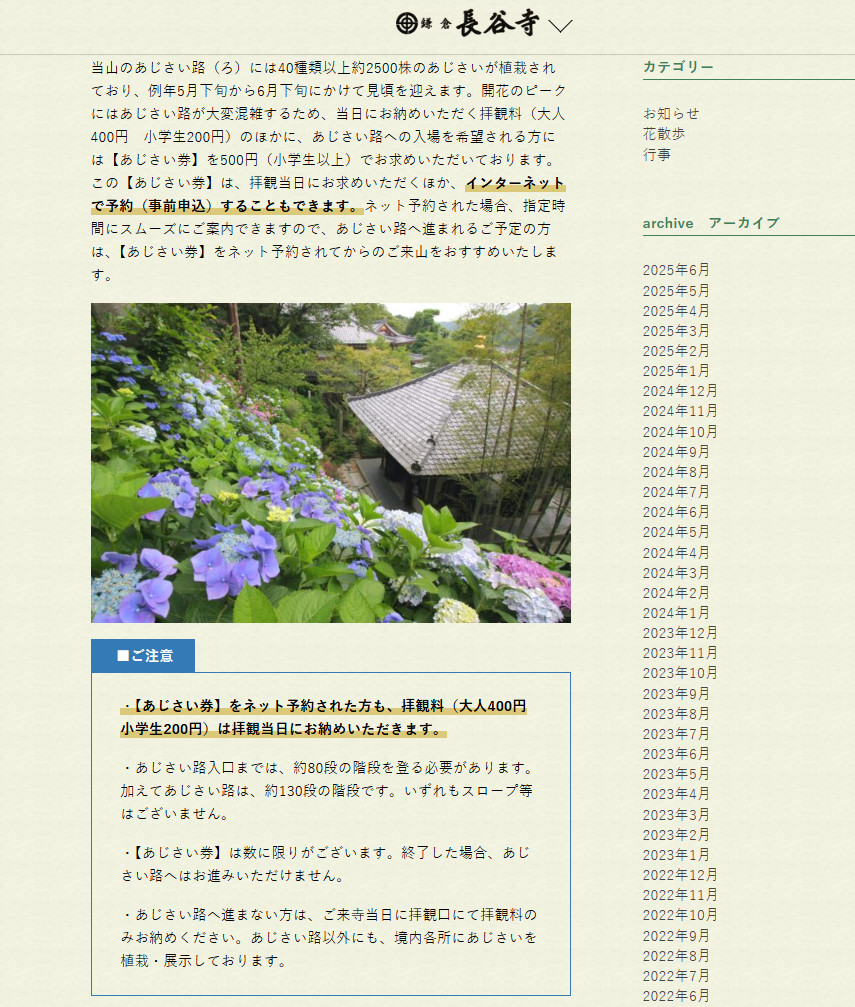Open archive 2025年2月
This screenshot has height=1007, width=855.
tap(676, 351)
